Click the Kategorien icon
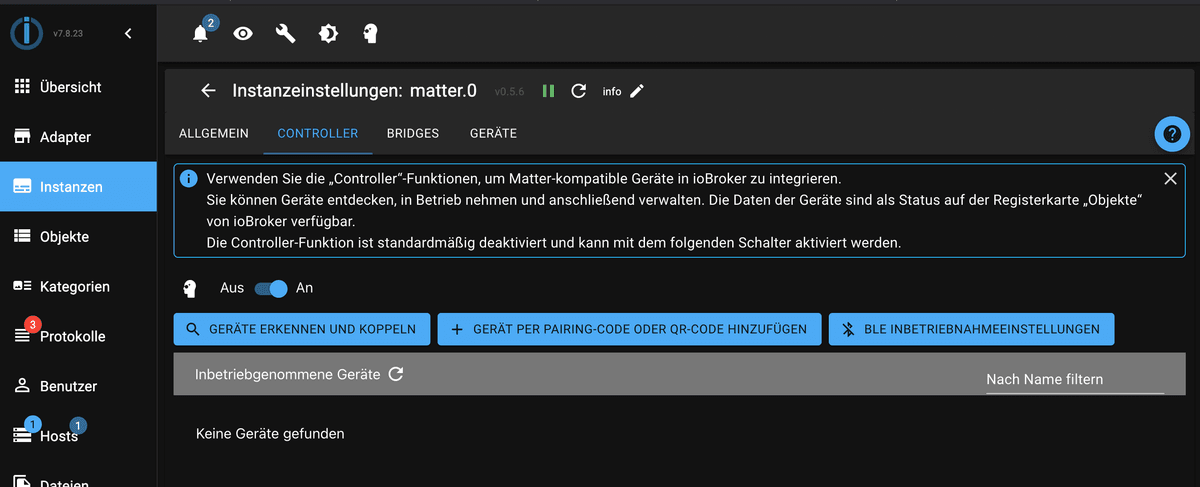Image resolution: width=1200 pixels, height=487 pixels. tap(22, 287)
